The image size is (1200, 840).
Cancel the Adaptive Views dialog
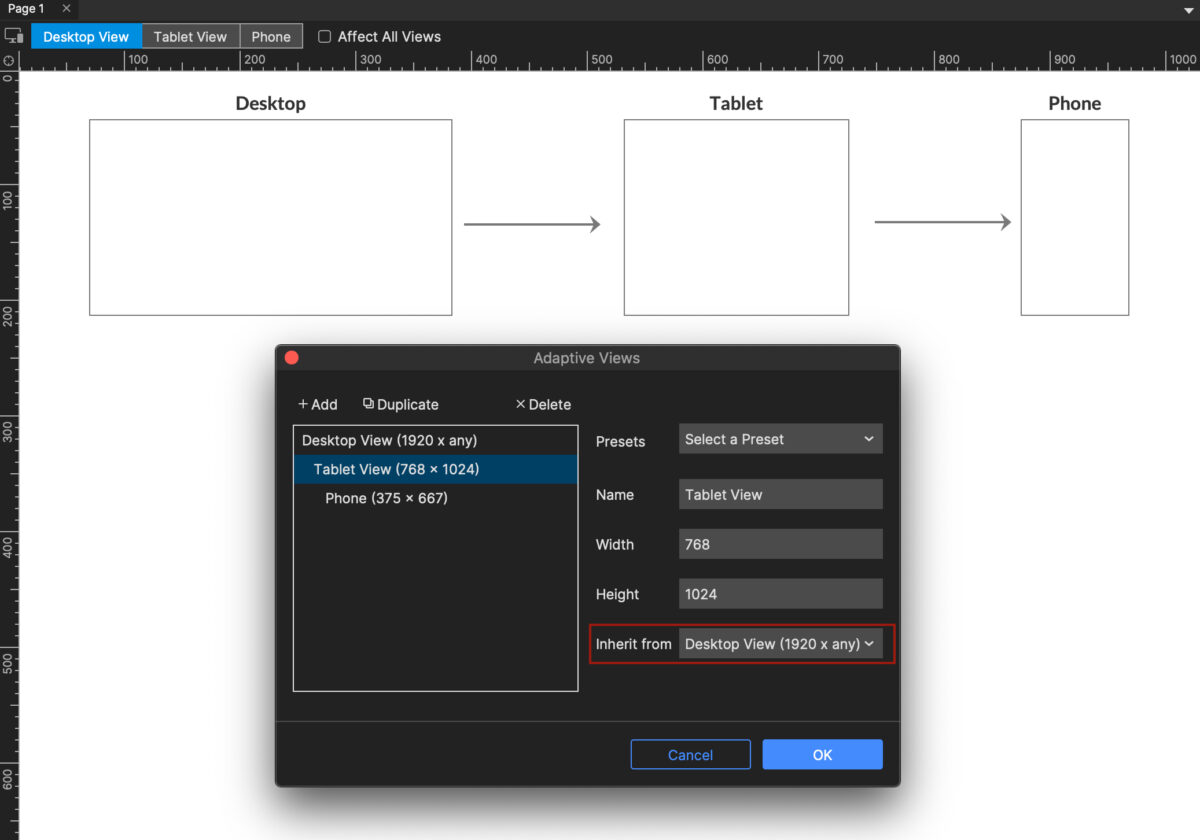tap(690, 755)
